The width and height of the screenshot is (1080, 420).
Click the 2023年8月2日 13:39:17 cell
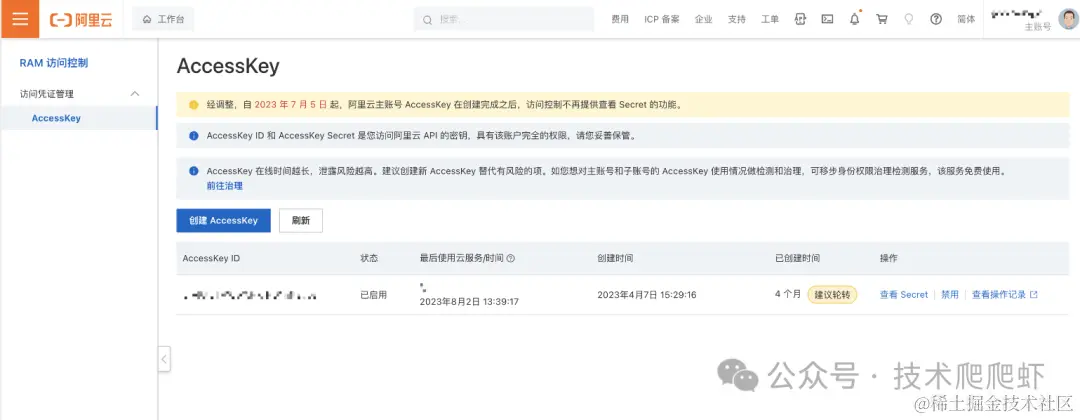pos(469,302)
